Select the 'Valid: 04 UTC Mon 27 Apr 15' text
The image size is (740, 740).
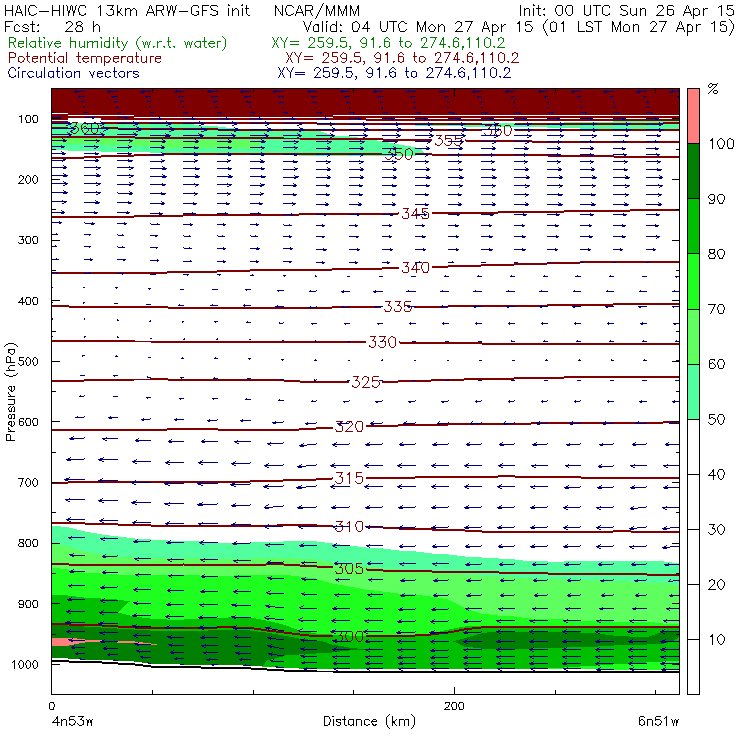(418, 27)
